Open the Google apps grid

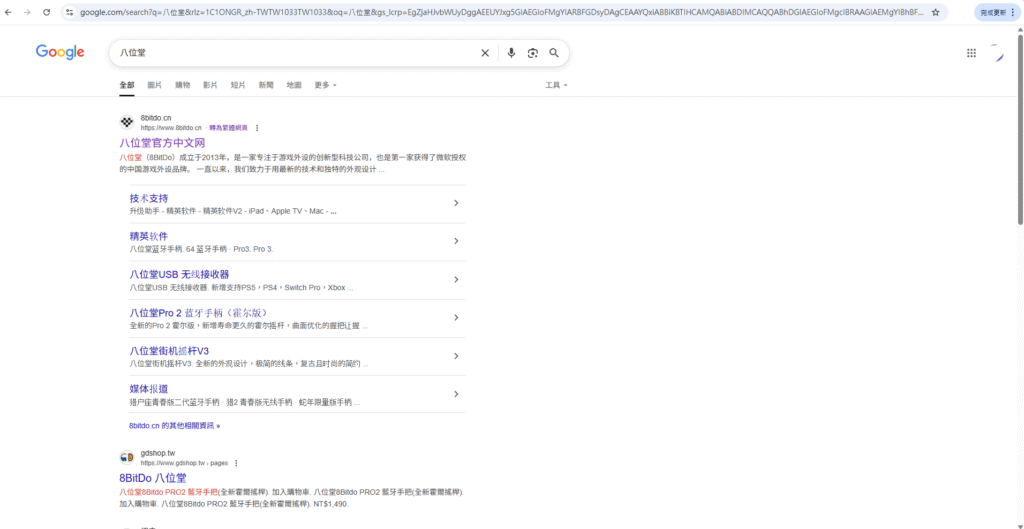click(971, 53)
